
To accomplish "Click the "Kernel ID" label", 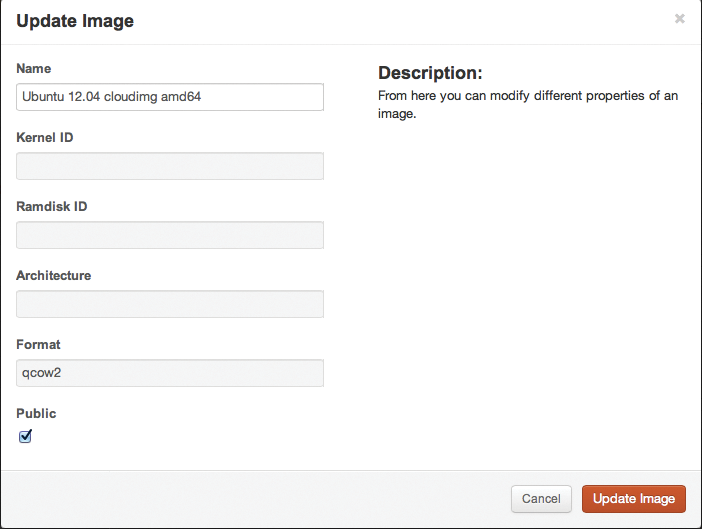I will 44,138.
